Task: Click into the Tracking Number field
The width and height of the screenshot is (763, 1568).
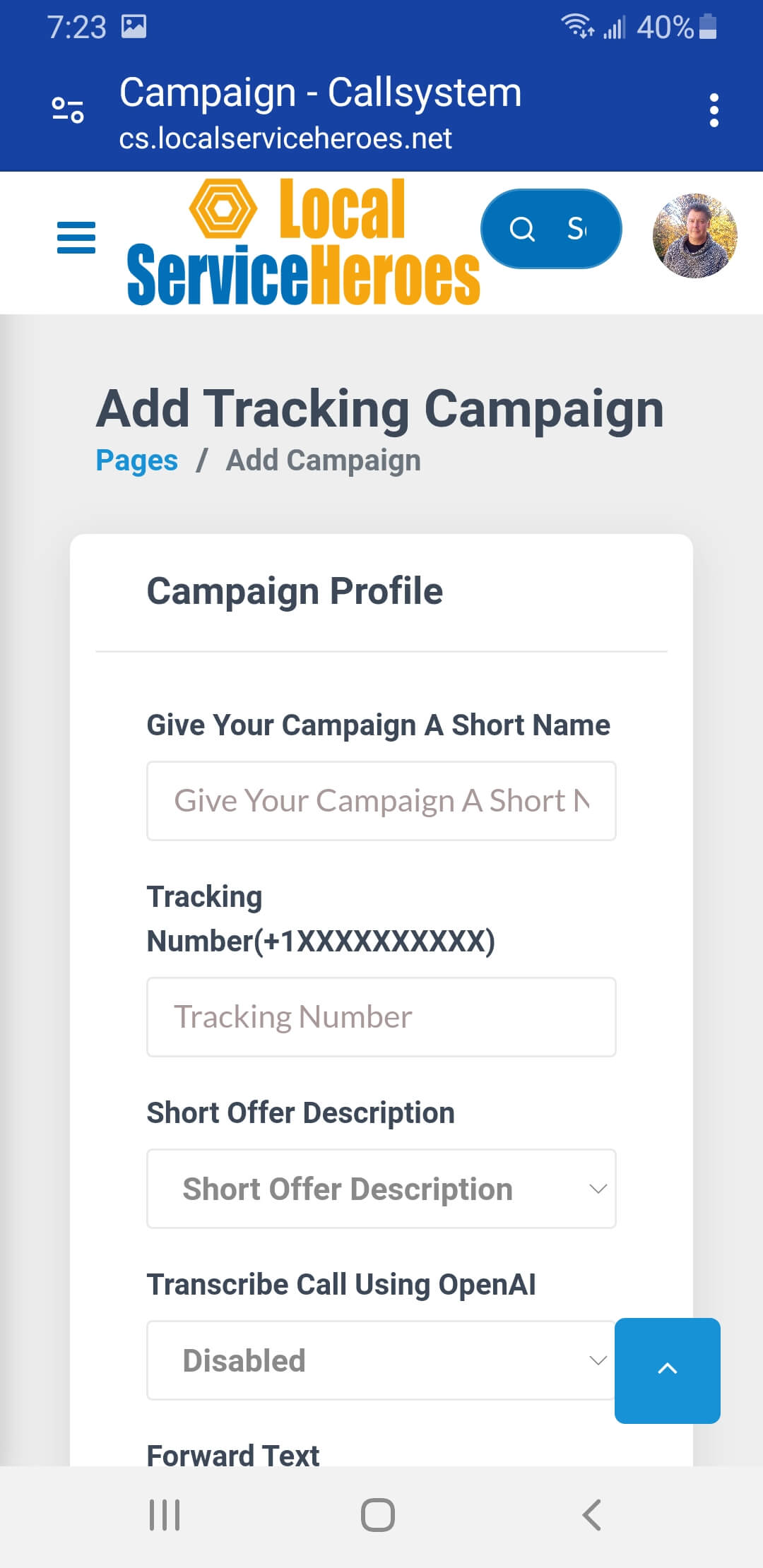Action: point(381,1017)
